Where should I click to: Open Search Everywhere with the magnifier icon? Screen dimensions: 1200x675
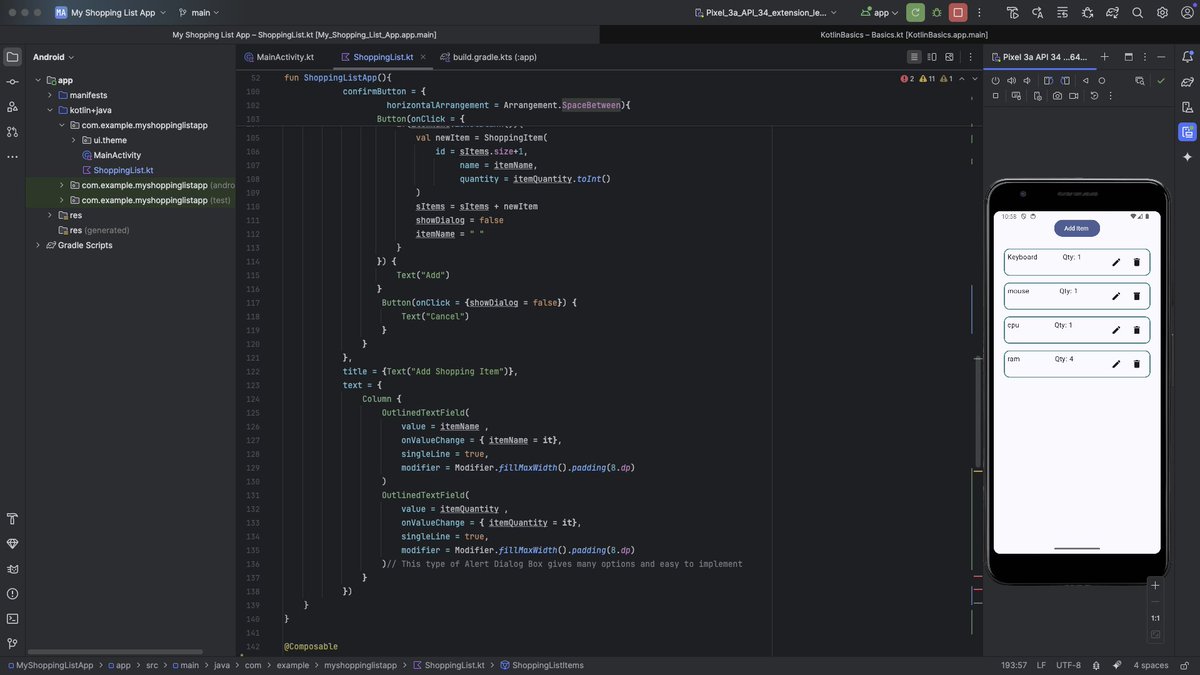click(x=1137, y=11)
